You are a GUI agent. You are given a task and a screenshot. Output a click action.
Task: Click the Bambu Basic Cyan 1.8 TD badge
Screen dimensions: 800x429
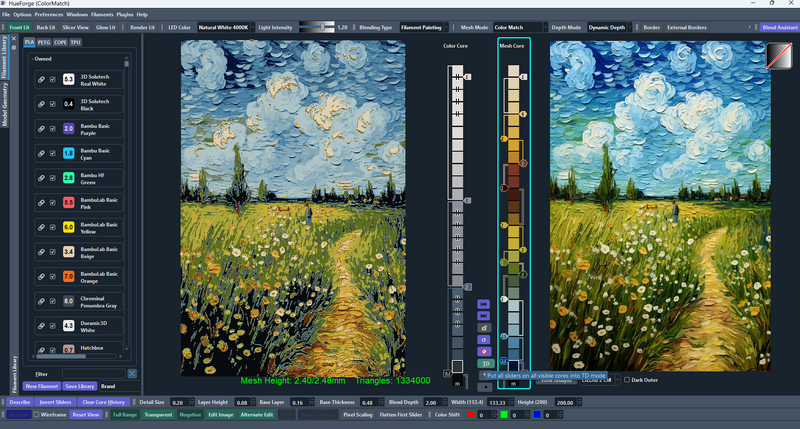69,153
